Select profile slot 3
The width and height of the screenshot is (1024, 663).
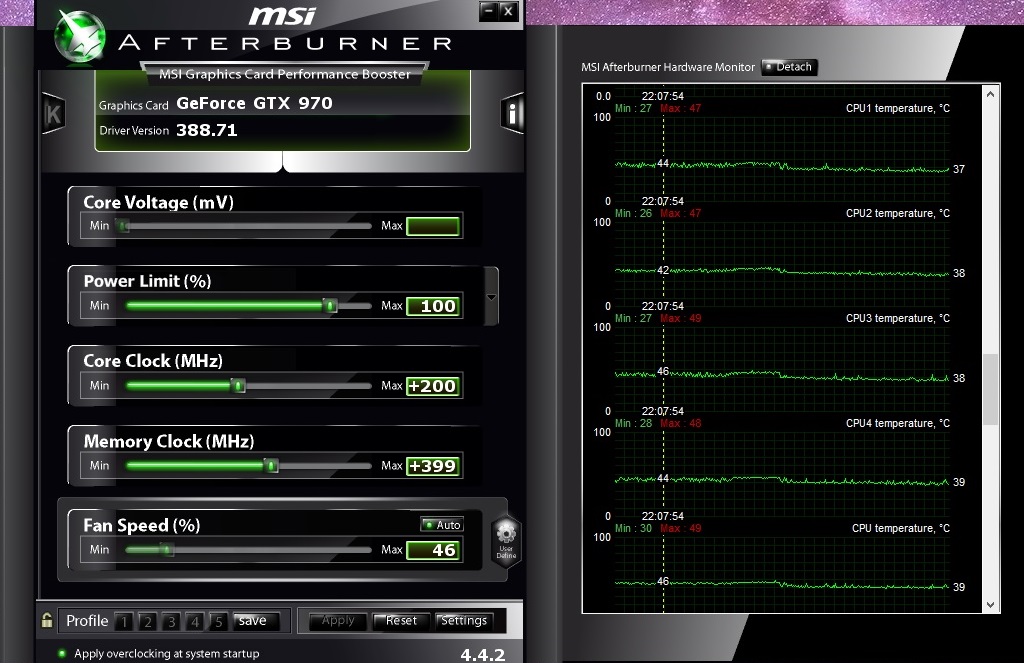point(171,621)
